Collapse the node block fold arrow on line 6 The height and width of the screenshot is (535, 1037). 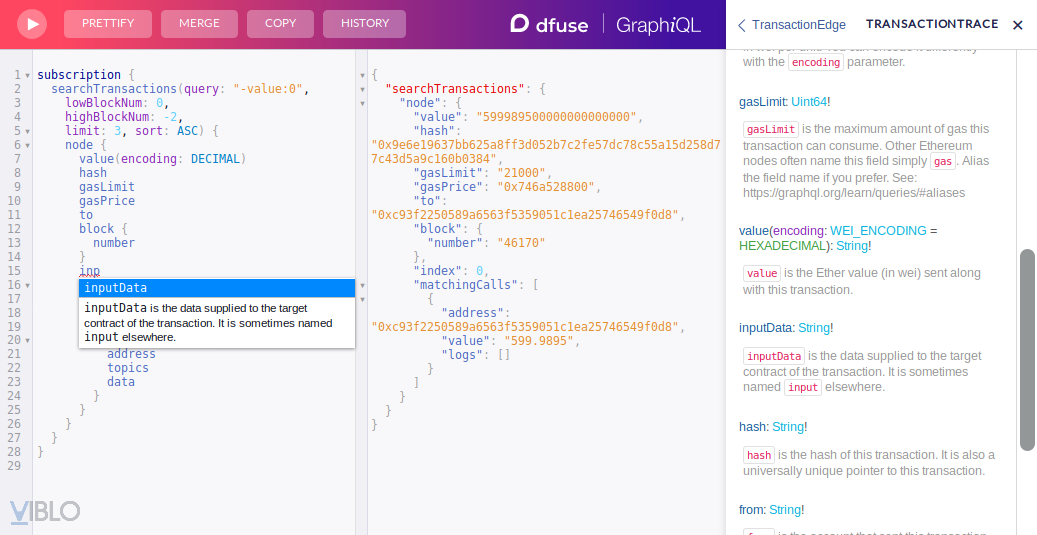coord(27,145)
